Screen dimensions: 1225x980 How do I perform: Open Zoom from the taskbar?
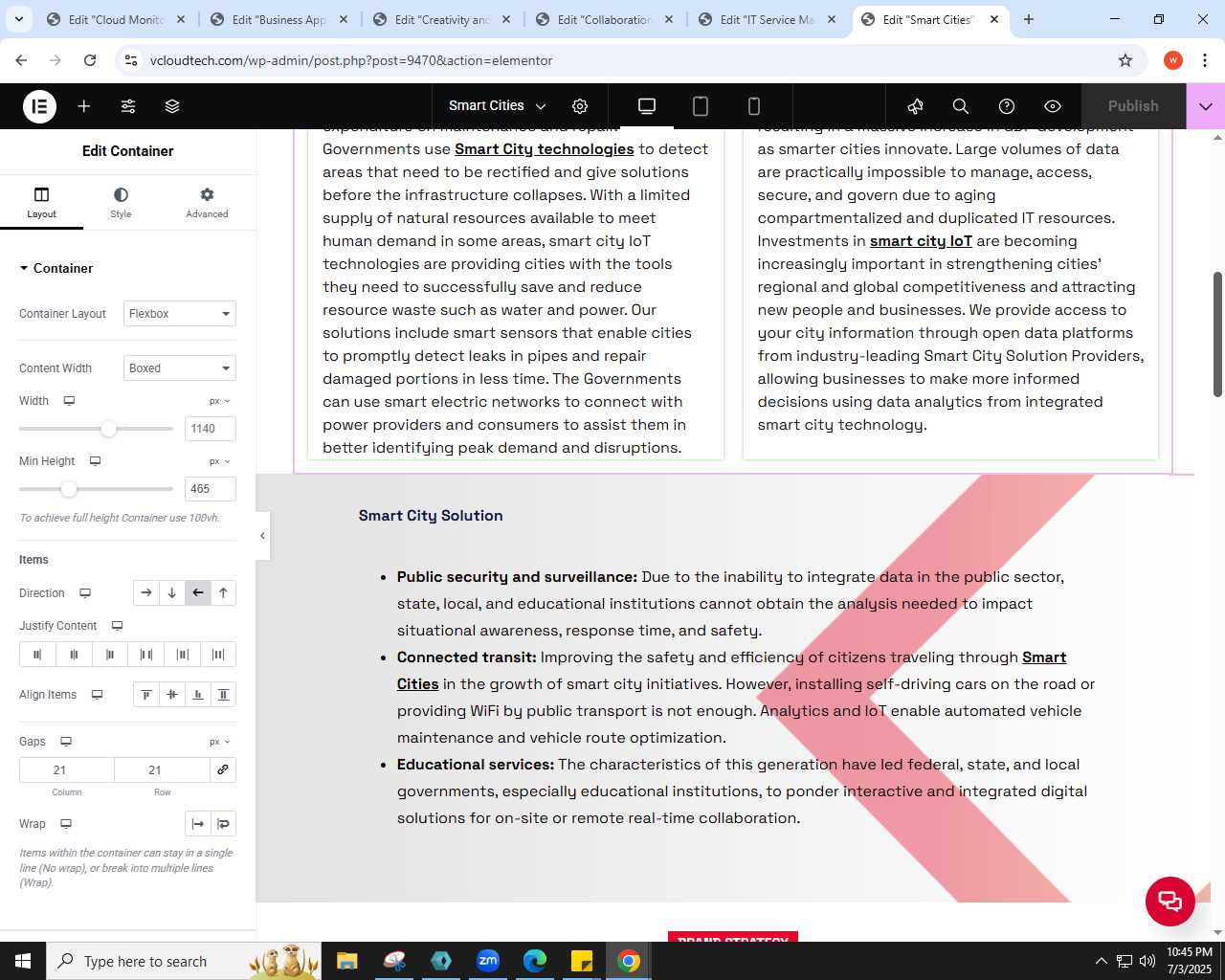tap(488, 961)
